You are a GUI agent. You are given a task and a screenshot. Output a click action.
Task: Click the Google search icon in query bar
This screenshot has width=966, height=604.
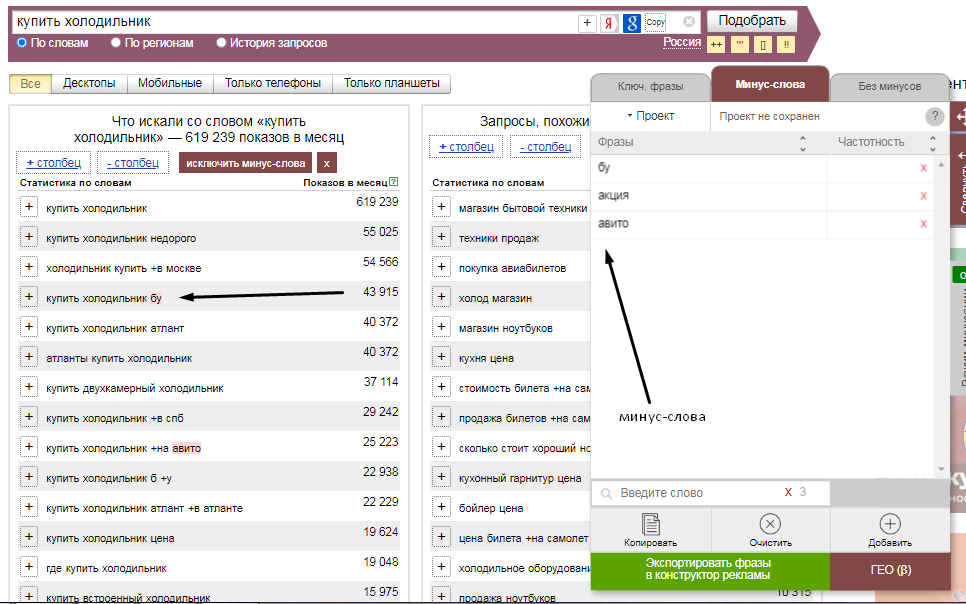[x=632, y=23]
